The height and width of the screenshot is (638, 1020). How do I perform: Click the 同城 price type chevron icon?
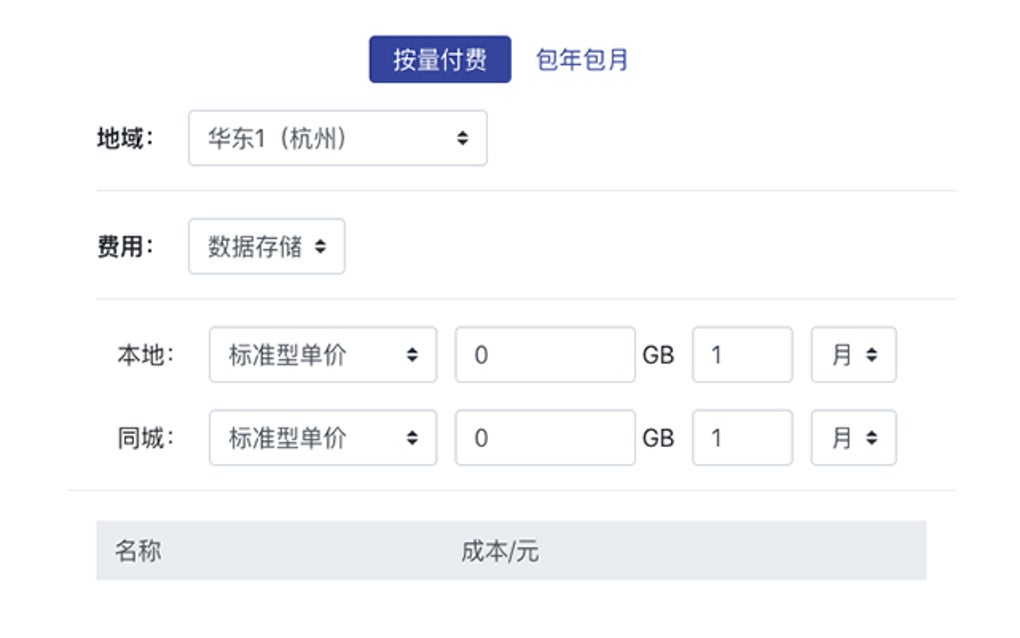click(414, 437)
